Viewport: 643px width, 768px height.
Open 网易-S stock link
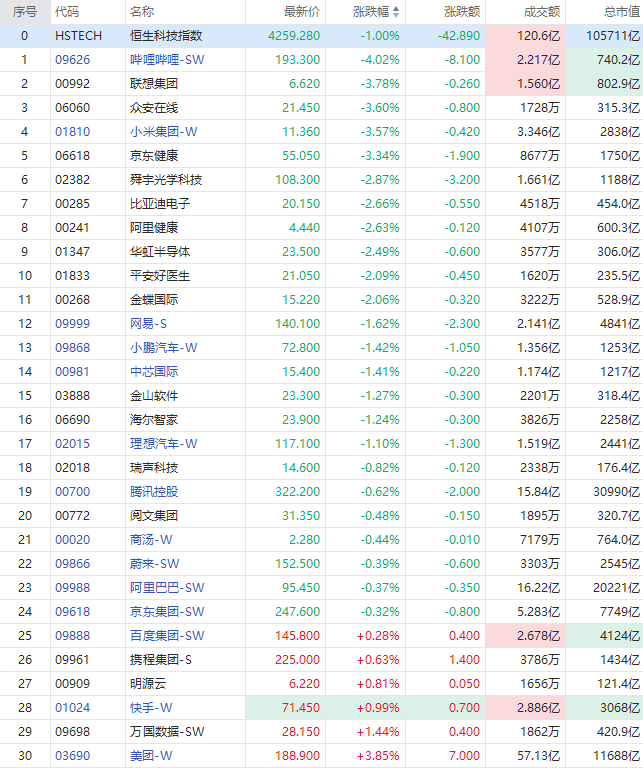(x=148, y=324)
